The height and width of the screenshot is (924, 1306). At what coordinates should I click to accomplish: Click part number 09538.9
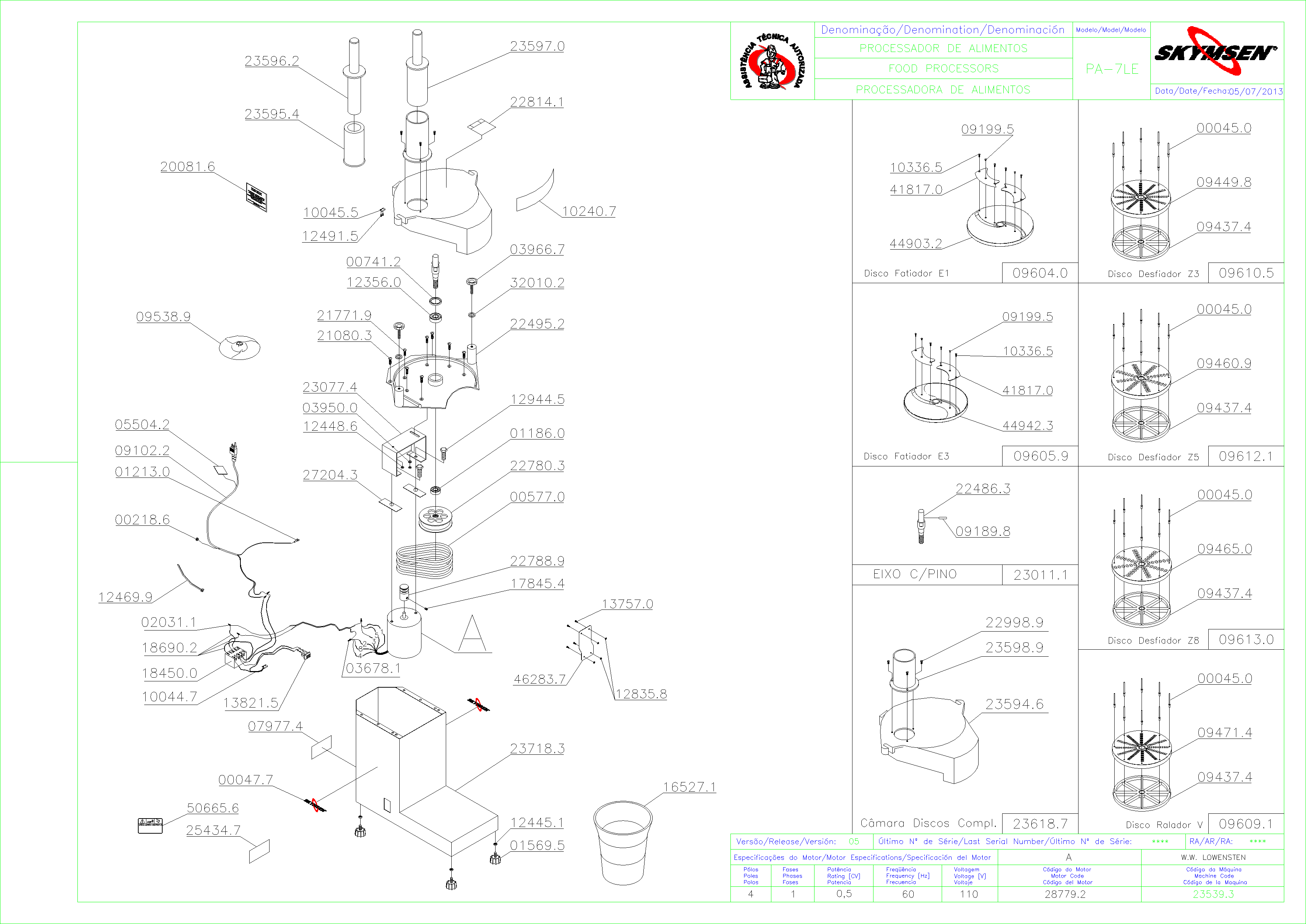(x=163, y=317)
